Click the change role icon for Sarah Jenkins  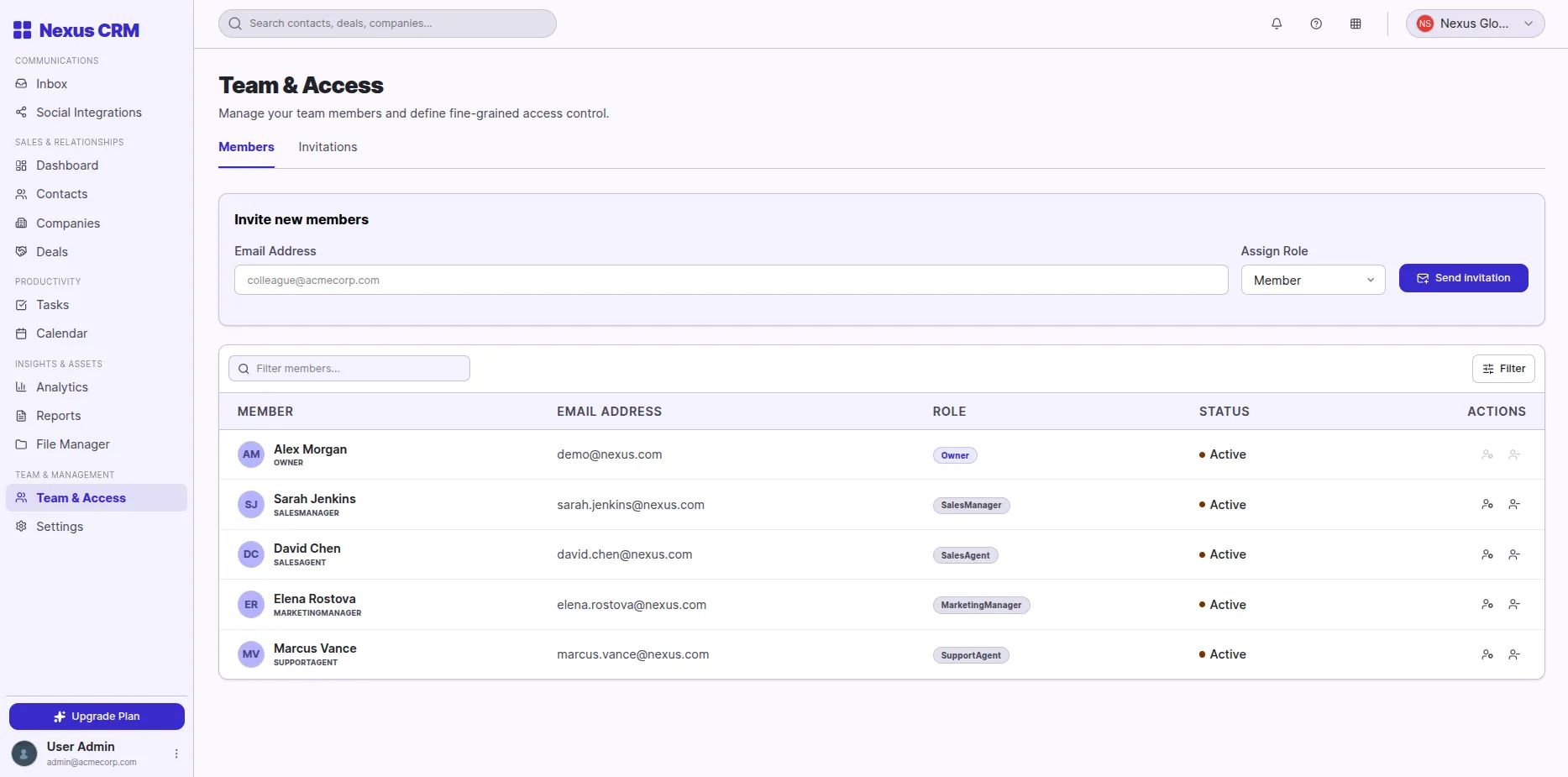click(1487, 505)
